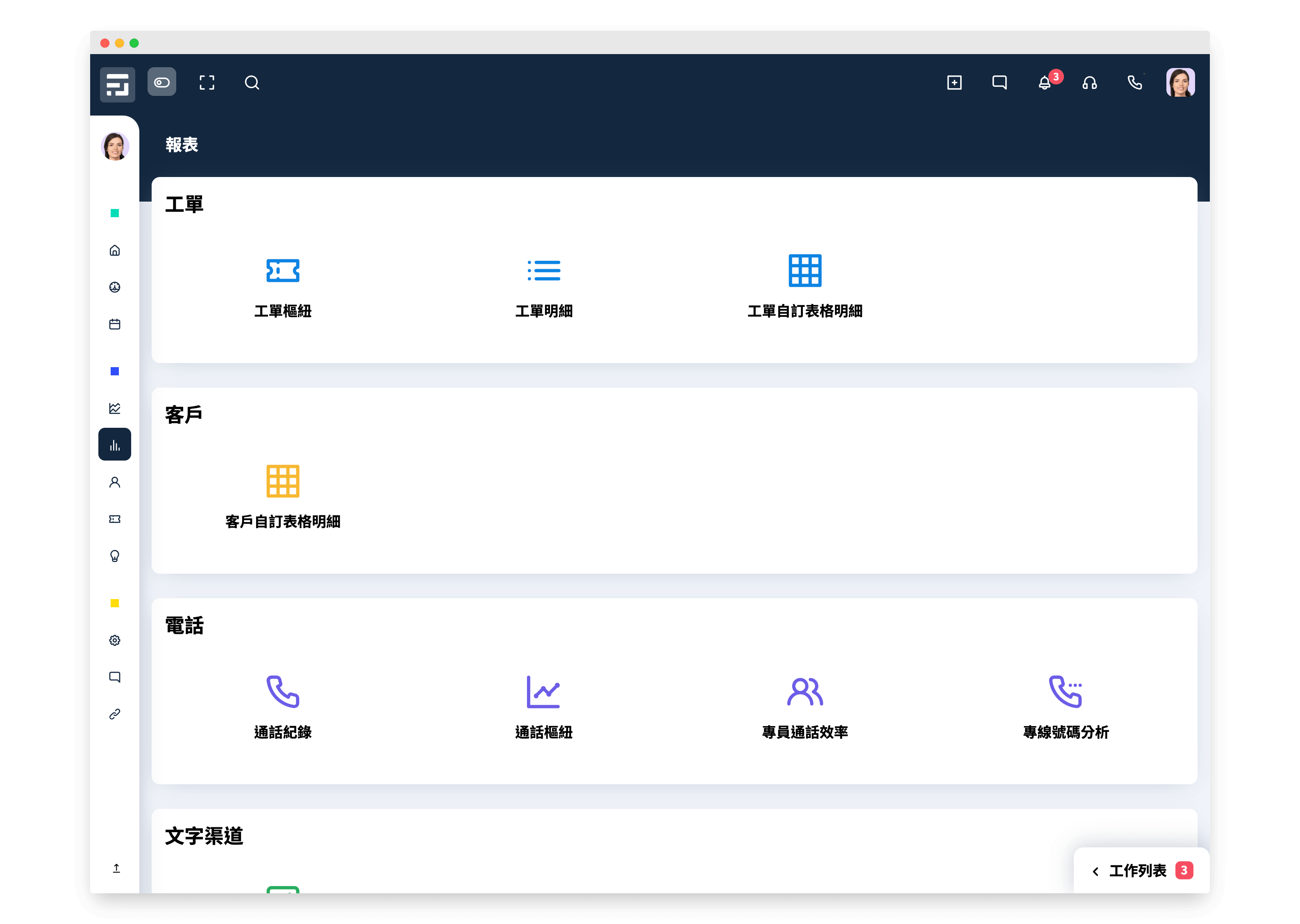Open the calendar icon in the sidebar
Viewport: 1300px width, 924px height.
[x=115, y=324]
